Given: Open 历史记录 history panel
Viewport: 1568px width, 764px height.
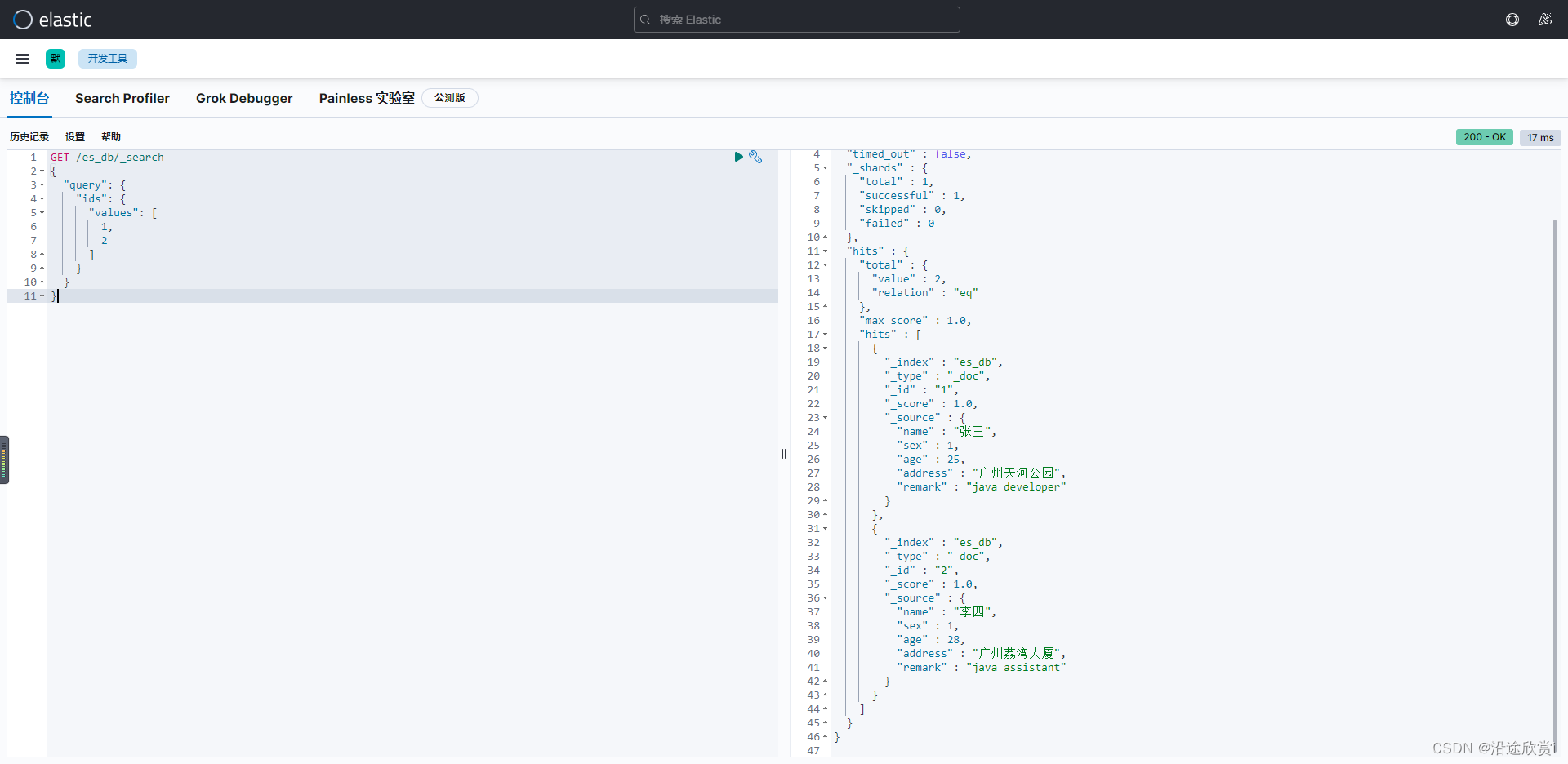Looking at the screenshot, I should click(x=29, y=137).
